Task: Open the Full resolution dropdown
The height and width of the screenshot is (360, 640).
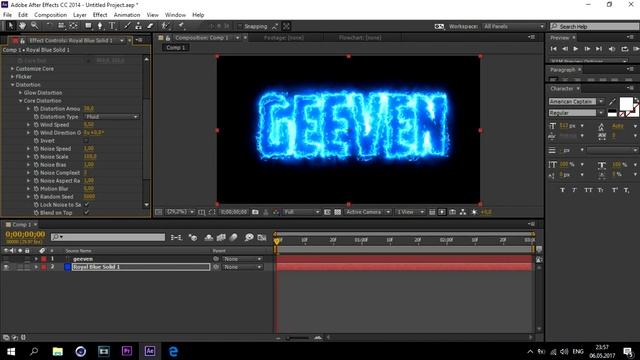Action: coord(302,212)
